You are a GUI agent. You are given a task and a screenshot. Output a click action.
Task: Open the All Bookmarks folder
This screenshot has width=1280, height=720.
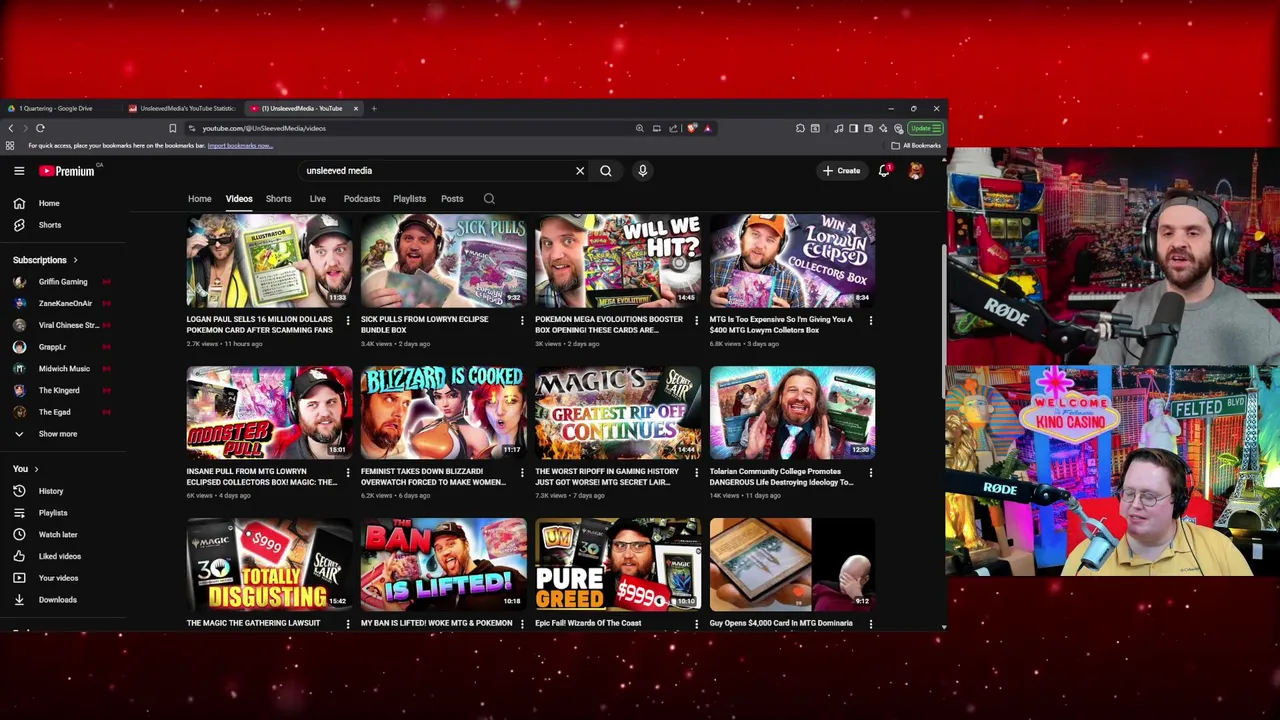point(916,146)
